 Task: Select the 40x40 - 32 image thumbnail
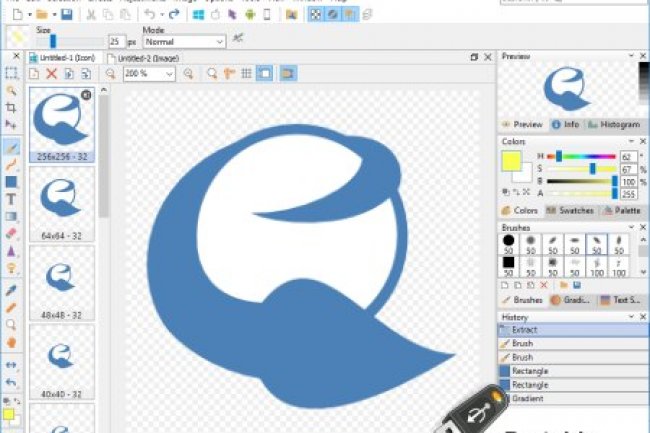(x=62, y=362)
